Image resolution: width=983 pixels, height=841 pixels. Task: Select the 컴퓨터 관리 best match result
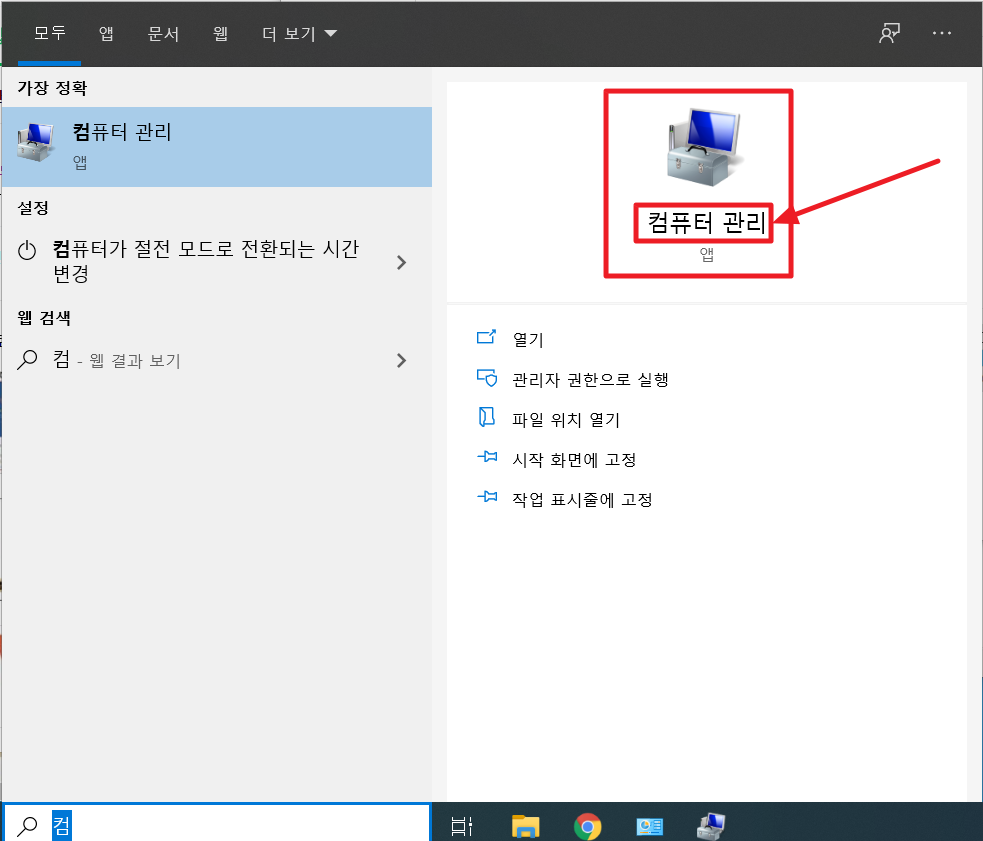coord(217,147)
